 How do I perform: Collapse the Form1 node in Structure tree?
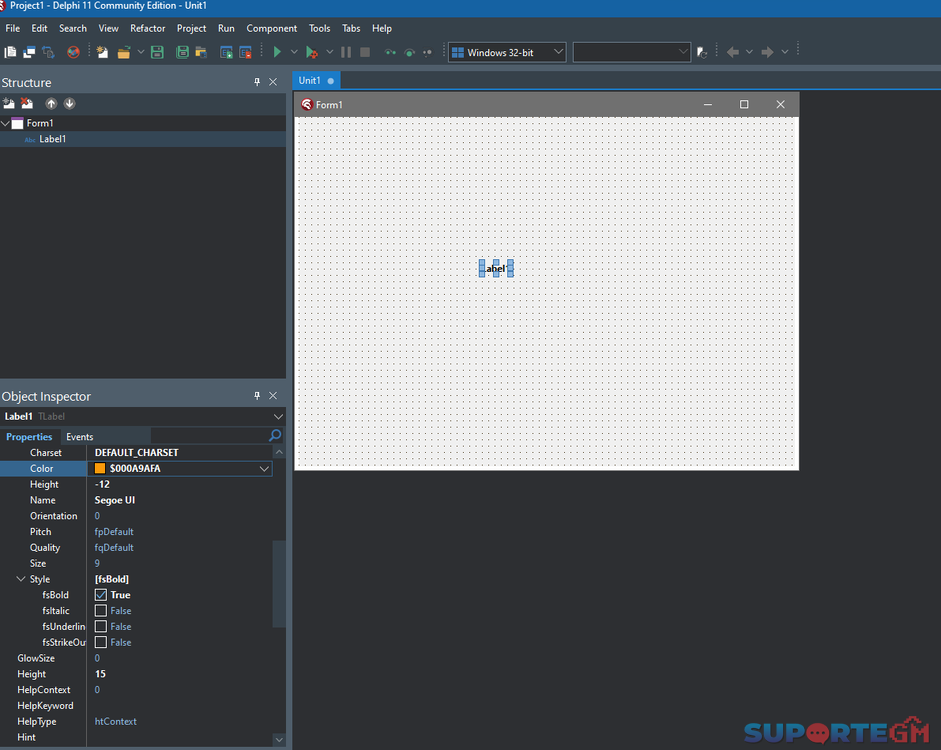6,124
